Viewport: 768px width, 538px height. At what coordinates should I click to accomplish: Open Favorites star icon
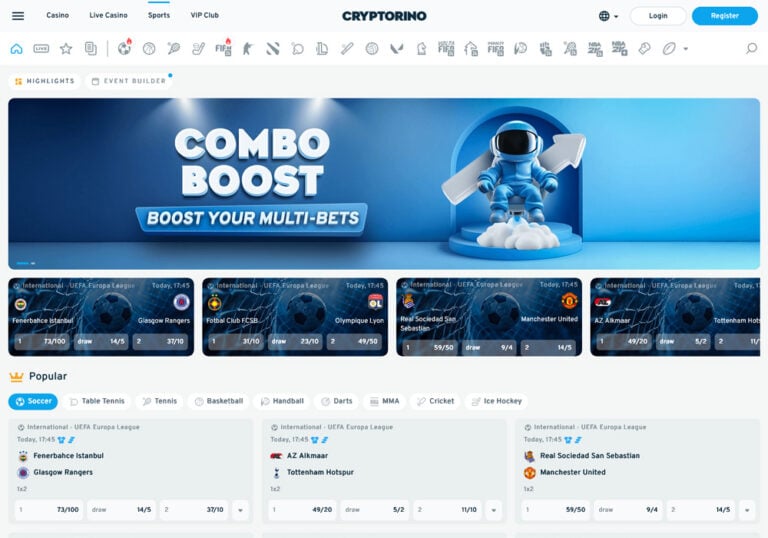click(66, 48)
